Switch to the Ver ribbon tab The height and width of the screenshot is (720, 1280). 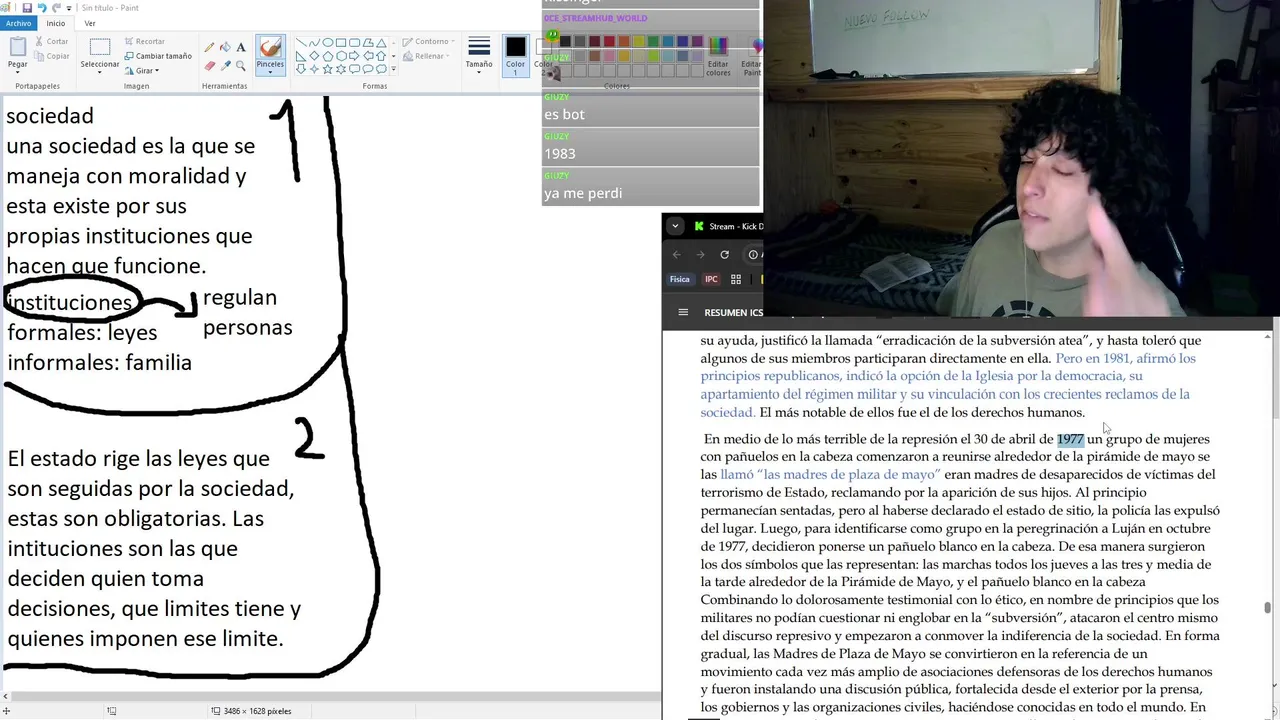pos(90,23)
